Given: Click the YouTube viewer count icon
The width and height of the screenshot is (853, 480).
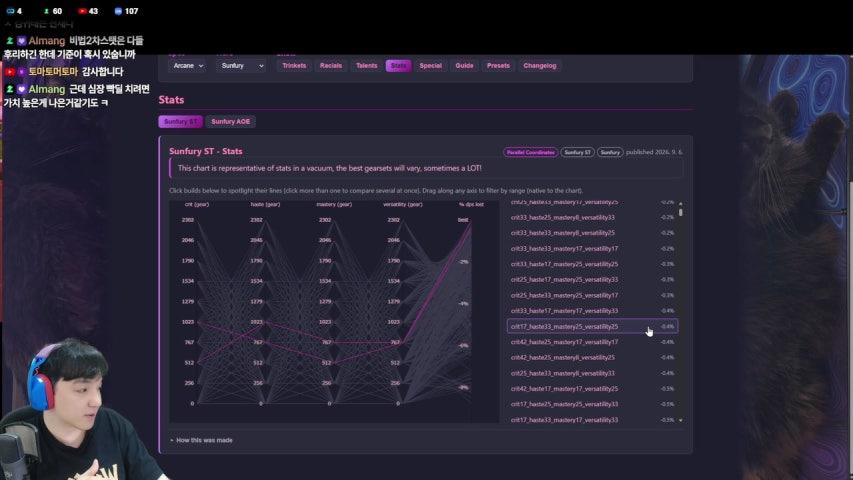Looking at the screenshot, I should click(82, 11).
